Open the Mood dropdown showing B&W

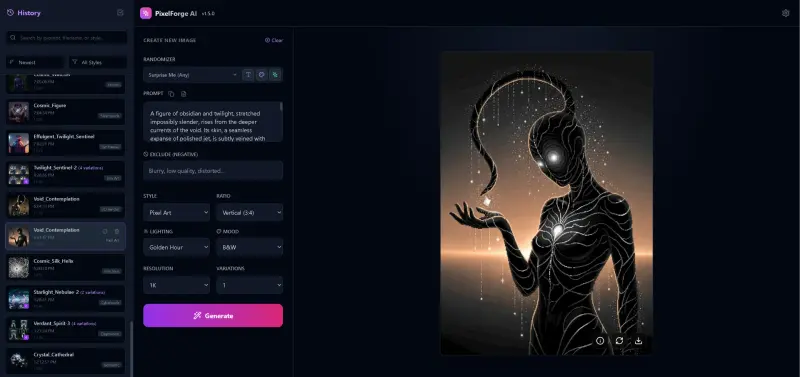click(249, 247)
